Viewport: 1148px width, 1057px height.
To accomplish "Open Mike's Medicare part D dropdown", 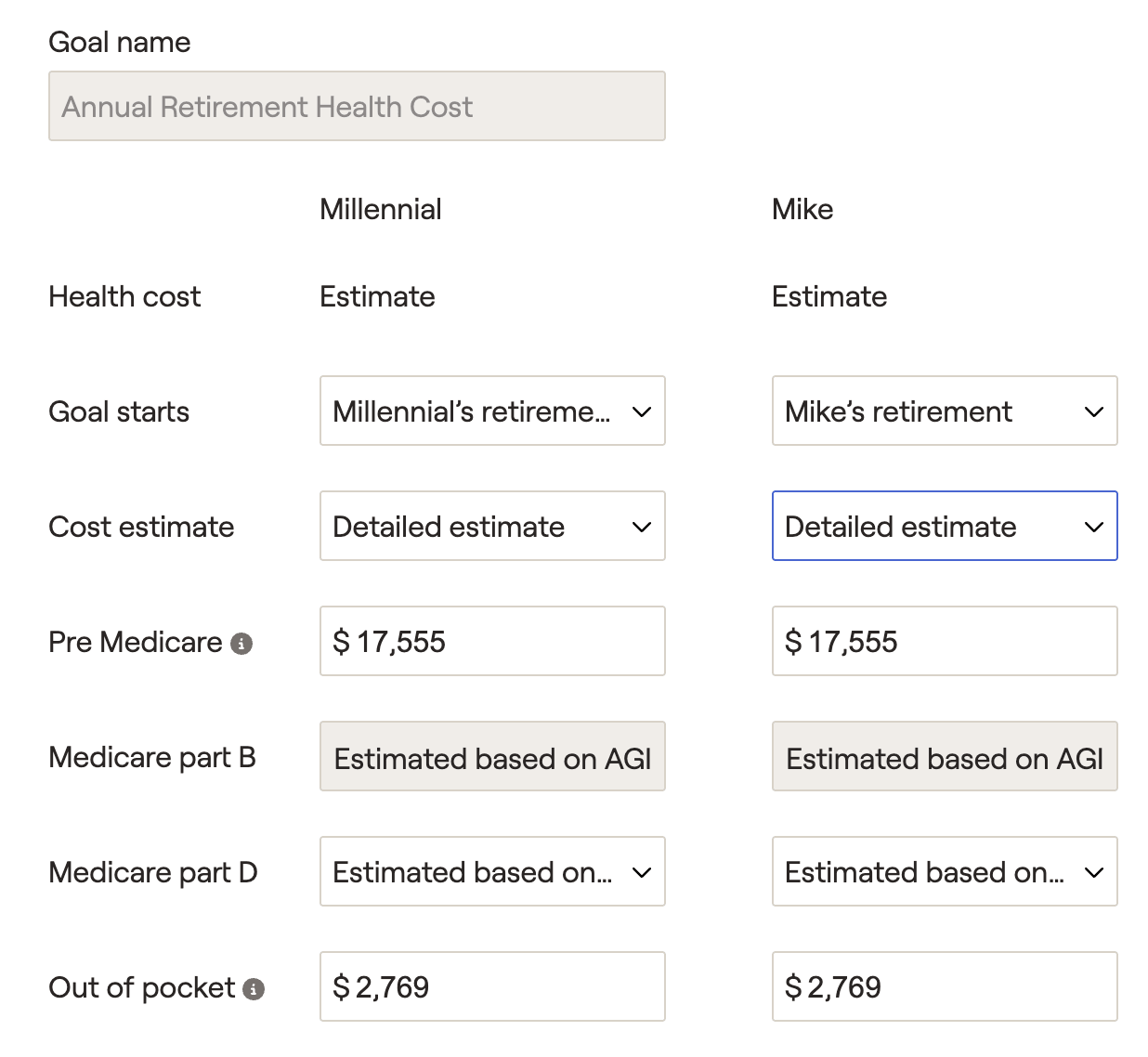I will coord(944,871).
